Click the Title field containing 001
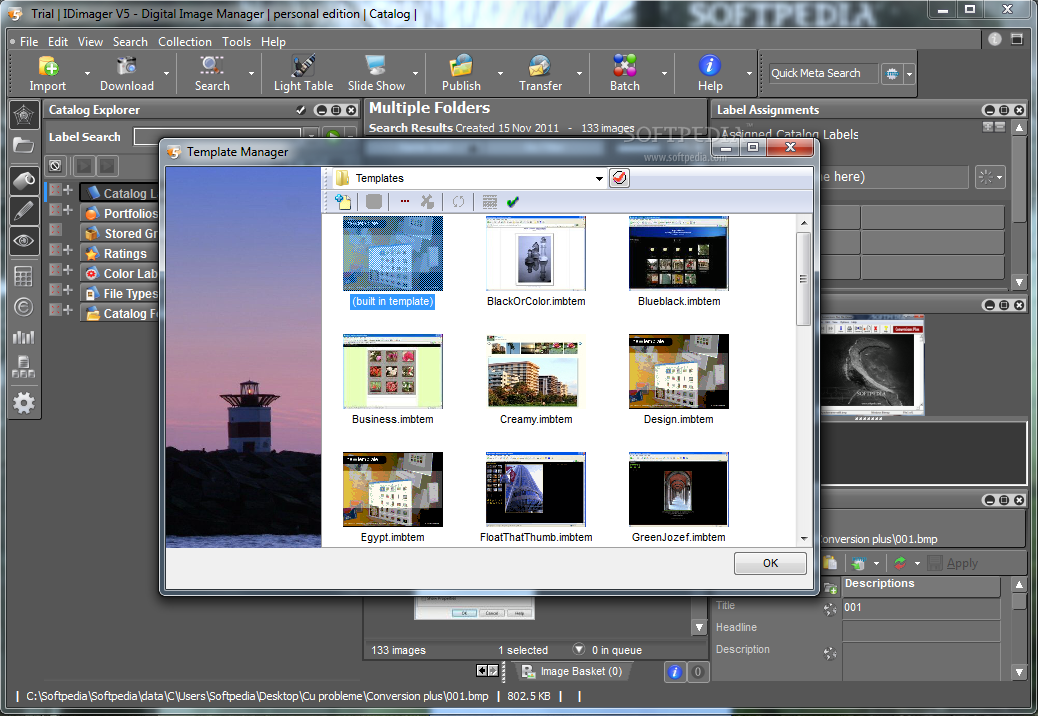The image size is (1038, 716). [x=921, y=607]
